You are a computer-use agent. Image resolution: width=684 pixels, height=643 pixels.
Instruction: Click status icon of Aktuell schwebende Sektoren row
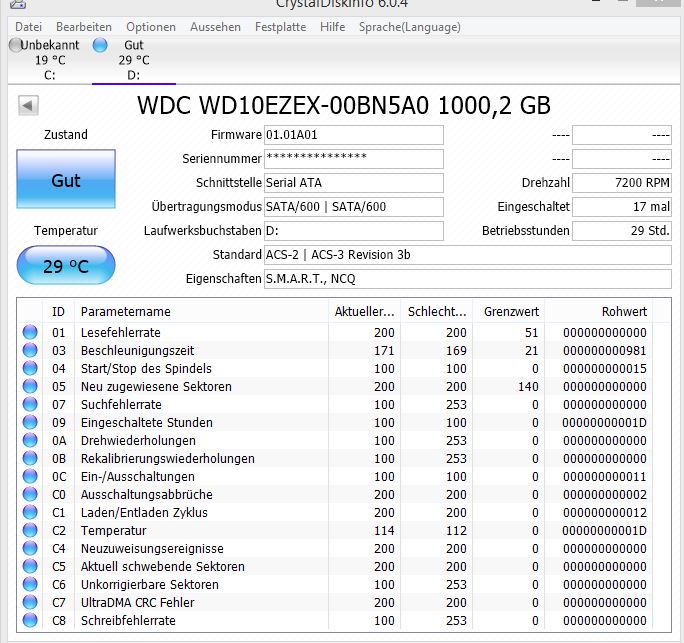coord(30,566)
